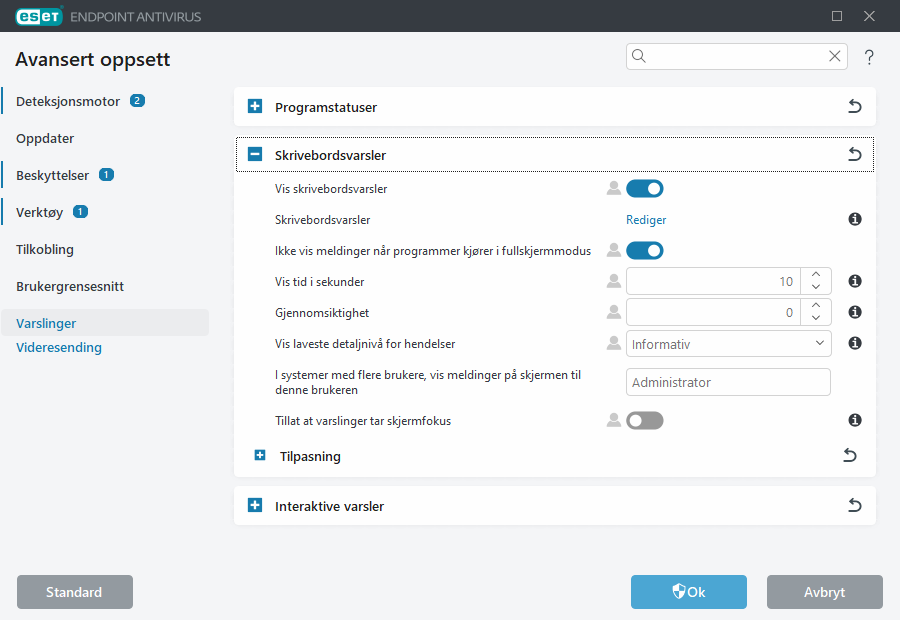Open Vis laveste detaljnivå dropdown Informativ
The height and width of the screenshot is (620, 900).
pos(728,343)
